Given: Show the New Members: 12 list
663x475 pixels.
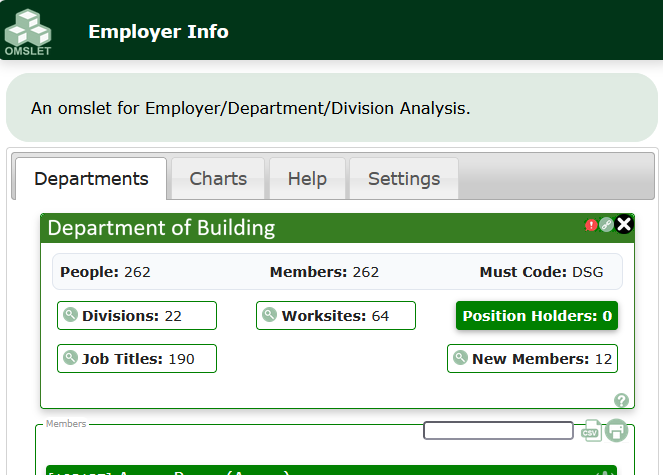Looking at the screenshot, I should point(532,359).
